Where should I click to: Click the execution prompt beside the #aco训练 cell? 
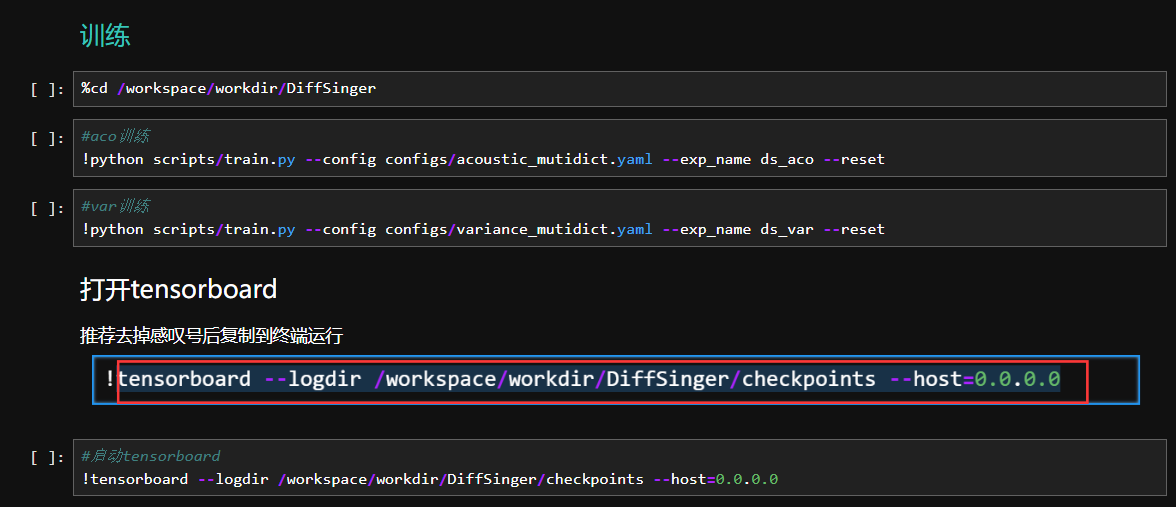(x=47, y=138)
